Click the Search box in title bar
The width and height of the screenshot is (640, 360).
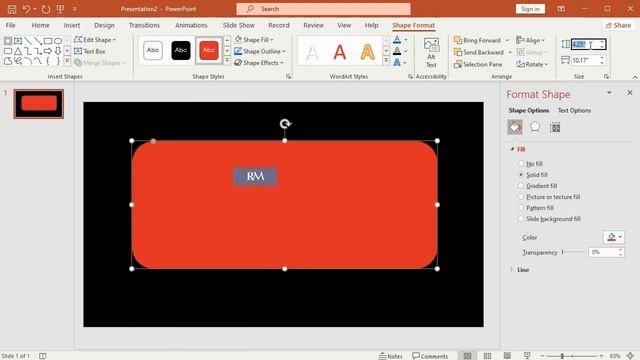point(323,9)
